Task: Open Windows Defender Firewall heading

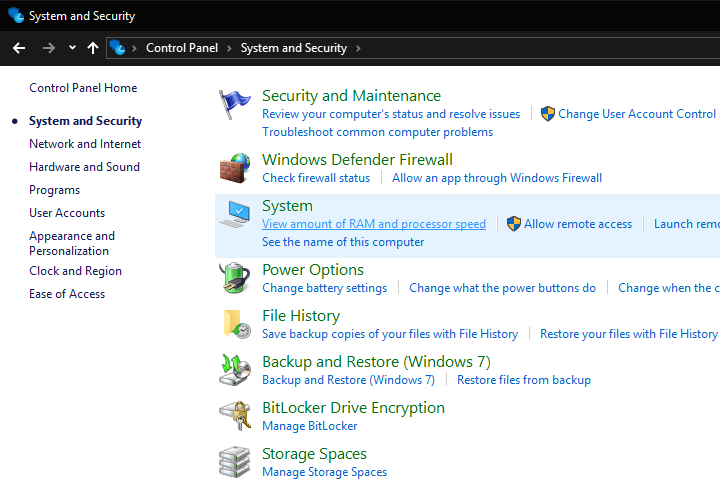Action: [x=357, y=159]
